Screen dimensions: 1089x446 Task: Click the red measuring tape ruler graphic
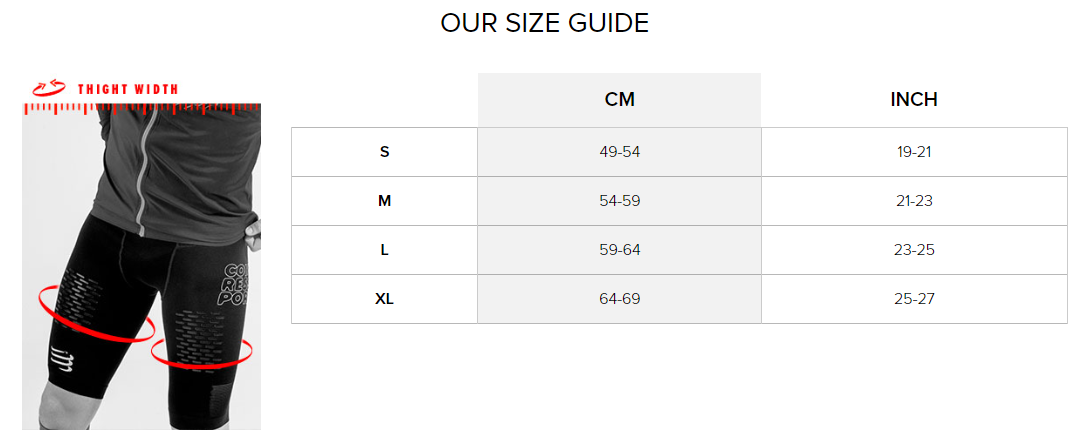142,108
